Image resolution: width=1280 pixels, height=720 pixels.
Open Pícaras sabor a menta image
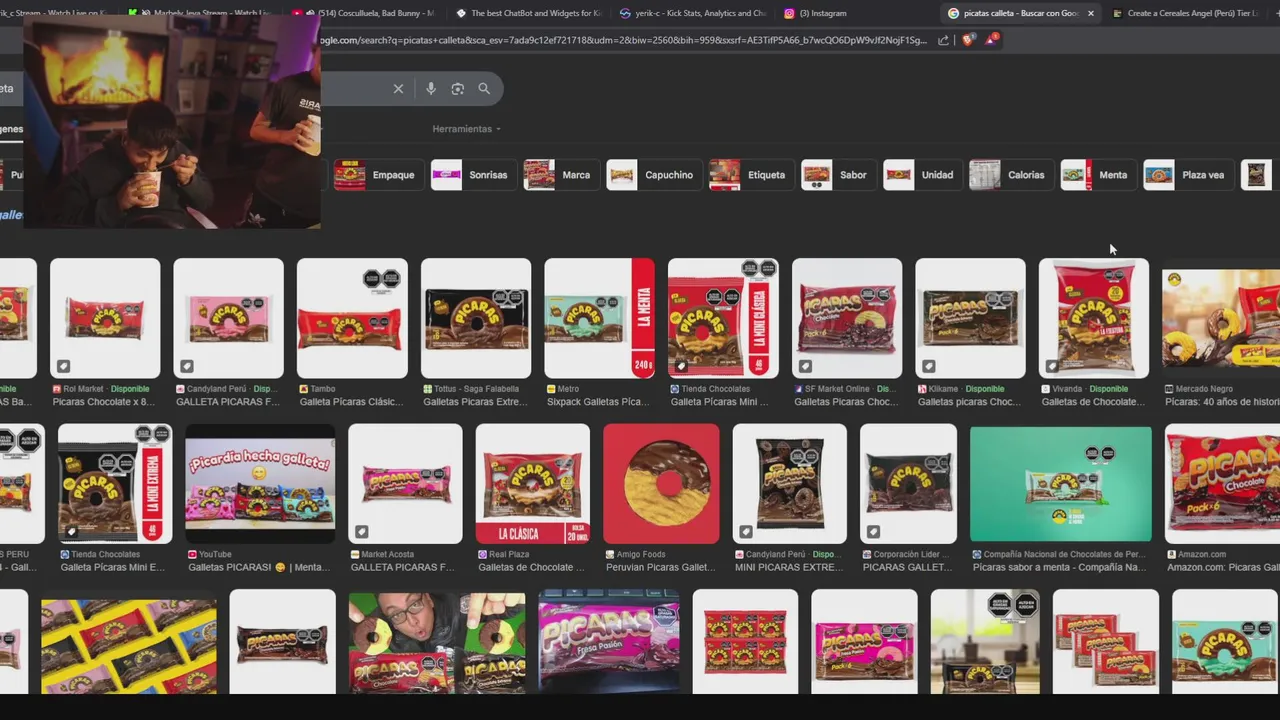pyautogui.click(x=1061, y=483)
